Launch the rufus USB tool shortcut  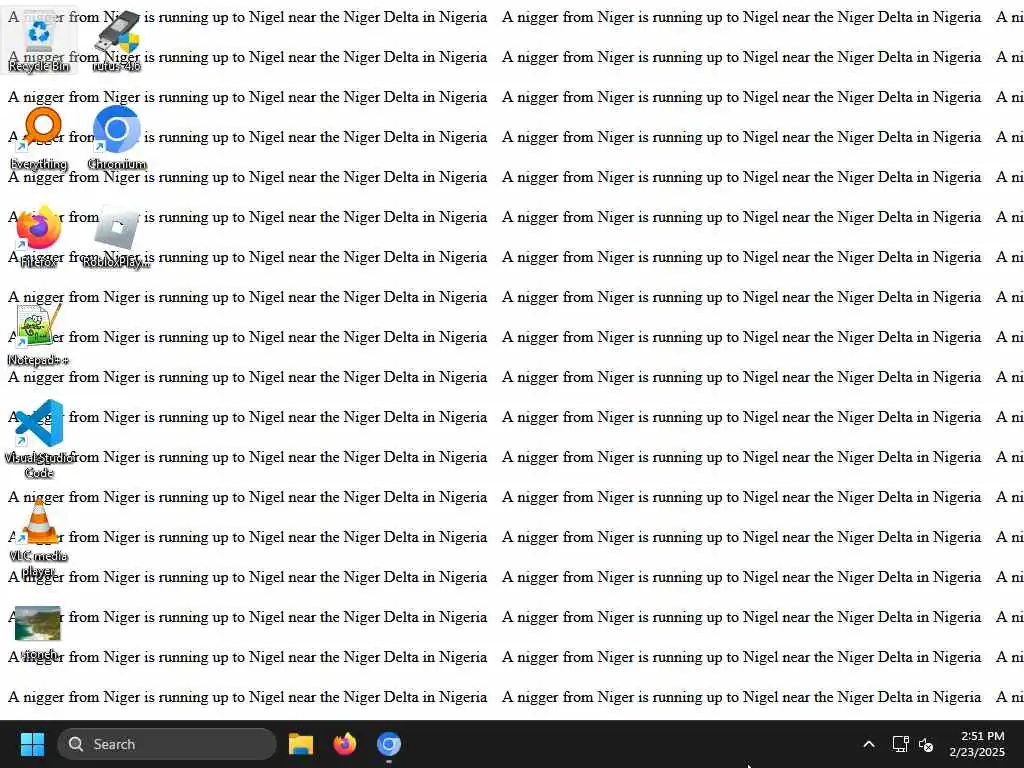click(x=117, y=40)
